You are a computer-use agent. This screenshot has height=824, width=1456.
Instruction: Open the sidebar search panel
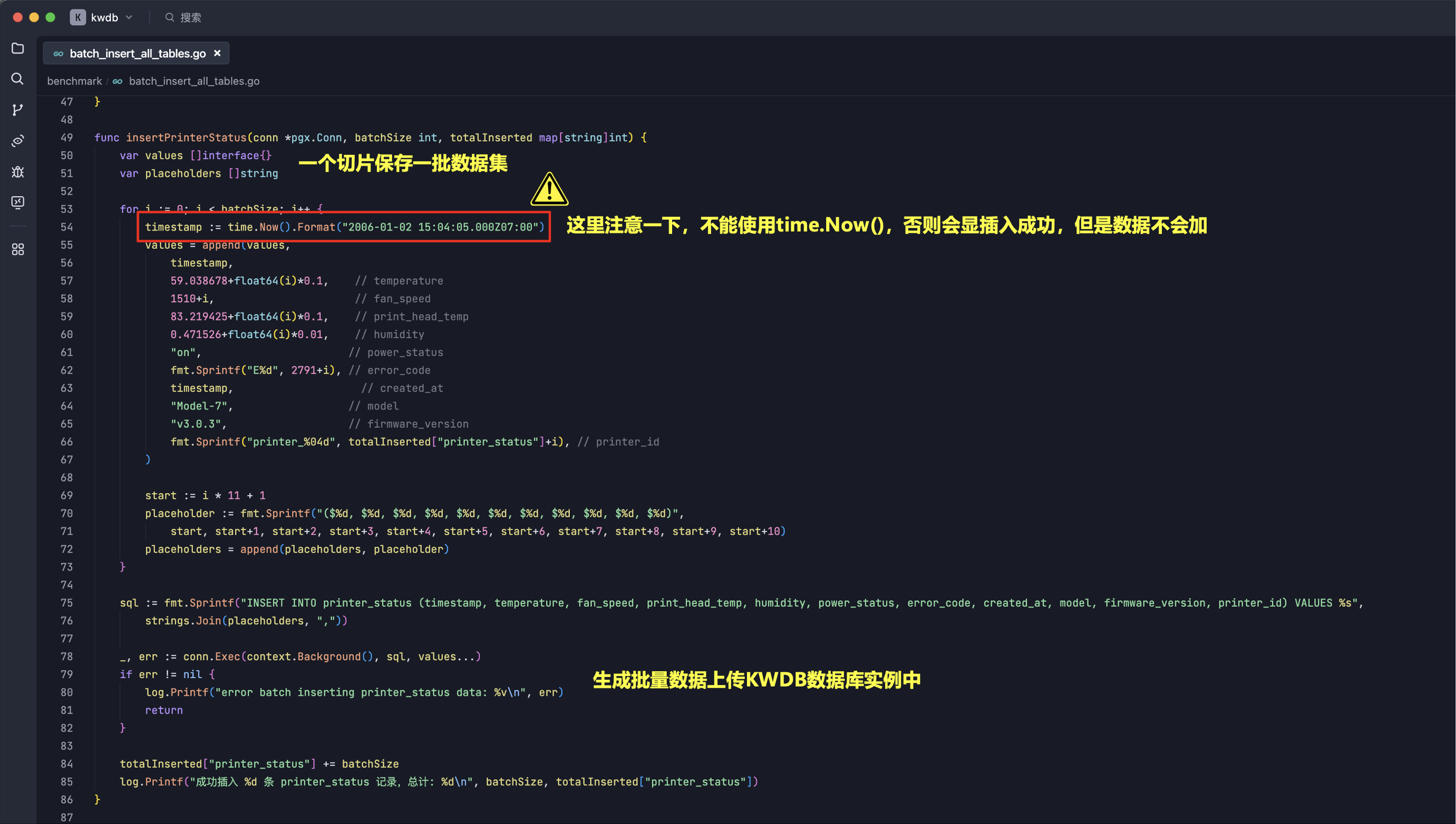click(x=17, y=79)
